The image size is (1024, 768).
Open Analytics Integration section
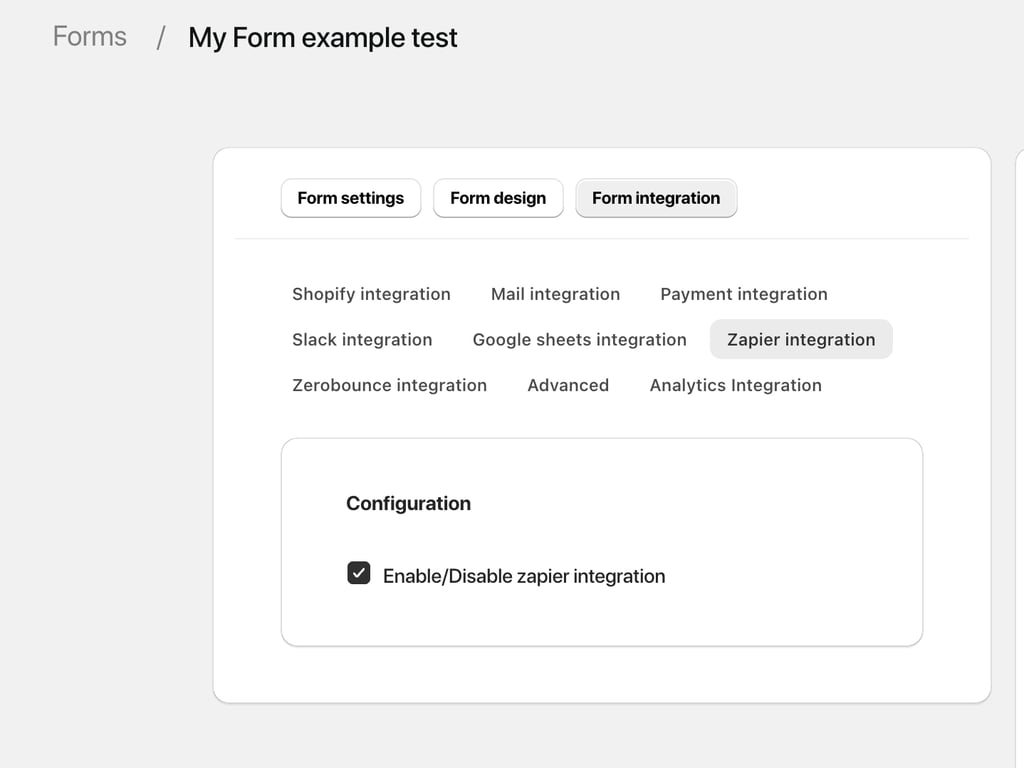(x=736, y=386)
